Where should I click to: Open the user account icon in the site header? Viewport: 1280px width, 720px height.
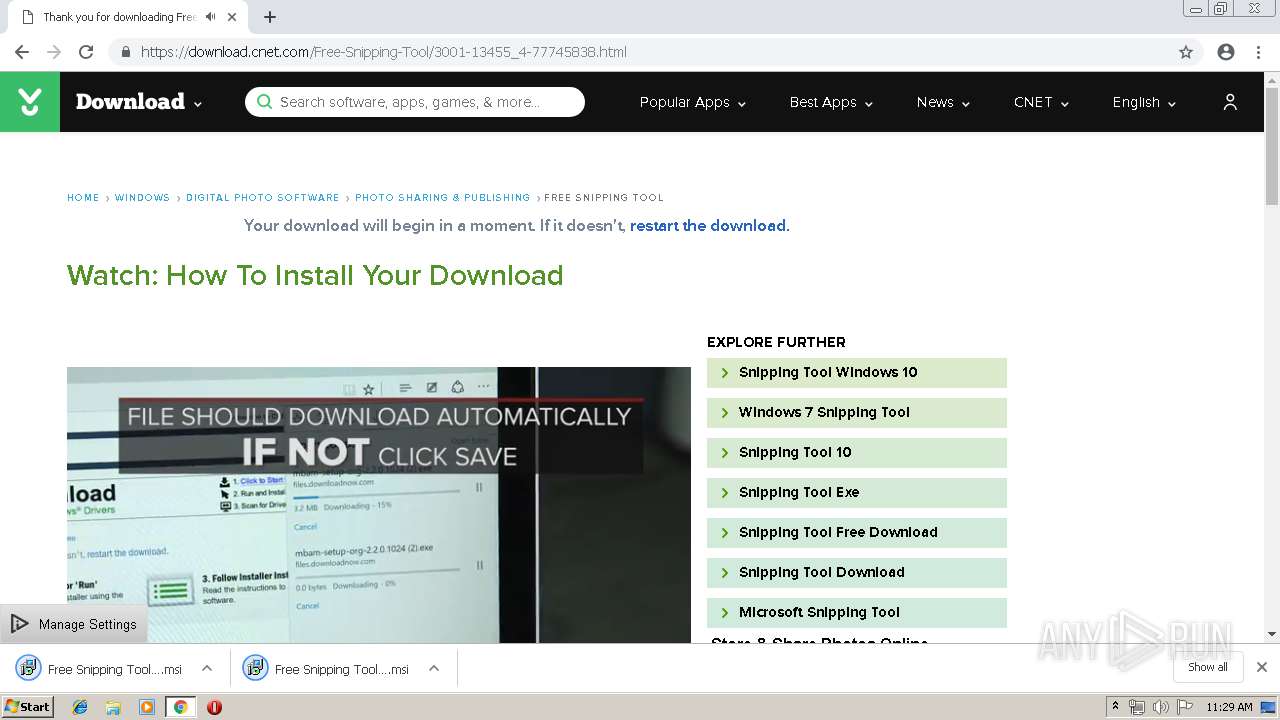(1230, 102)
